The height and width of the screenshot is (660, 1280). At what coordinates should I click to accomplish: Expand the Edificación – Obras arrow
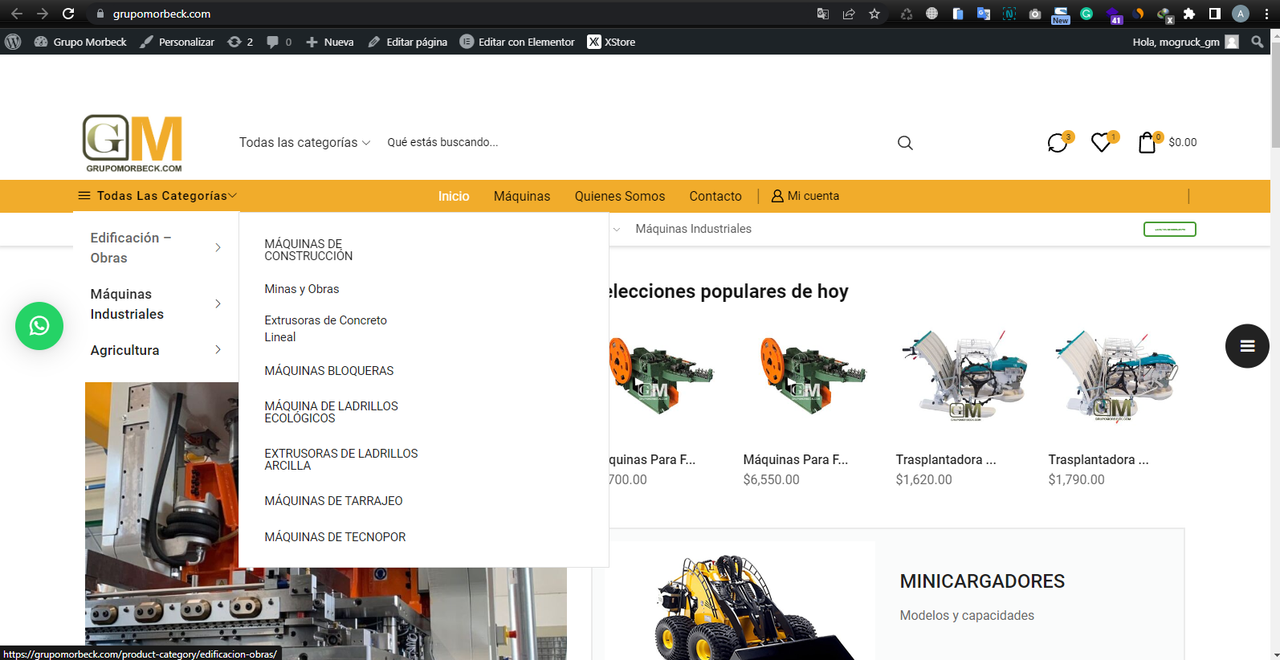click(218, 248)
